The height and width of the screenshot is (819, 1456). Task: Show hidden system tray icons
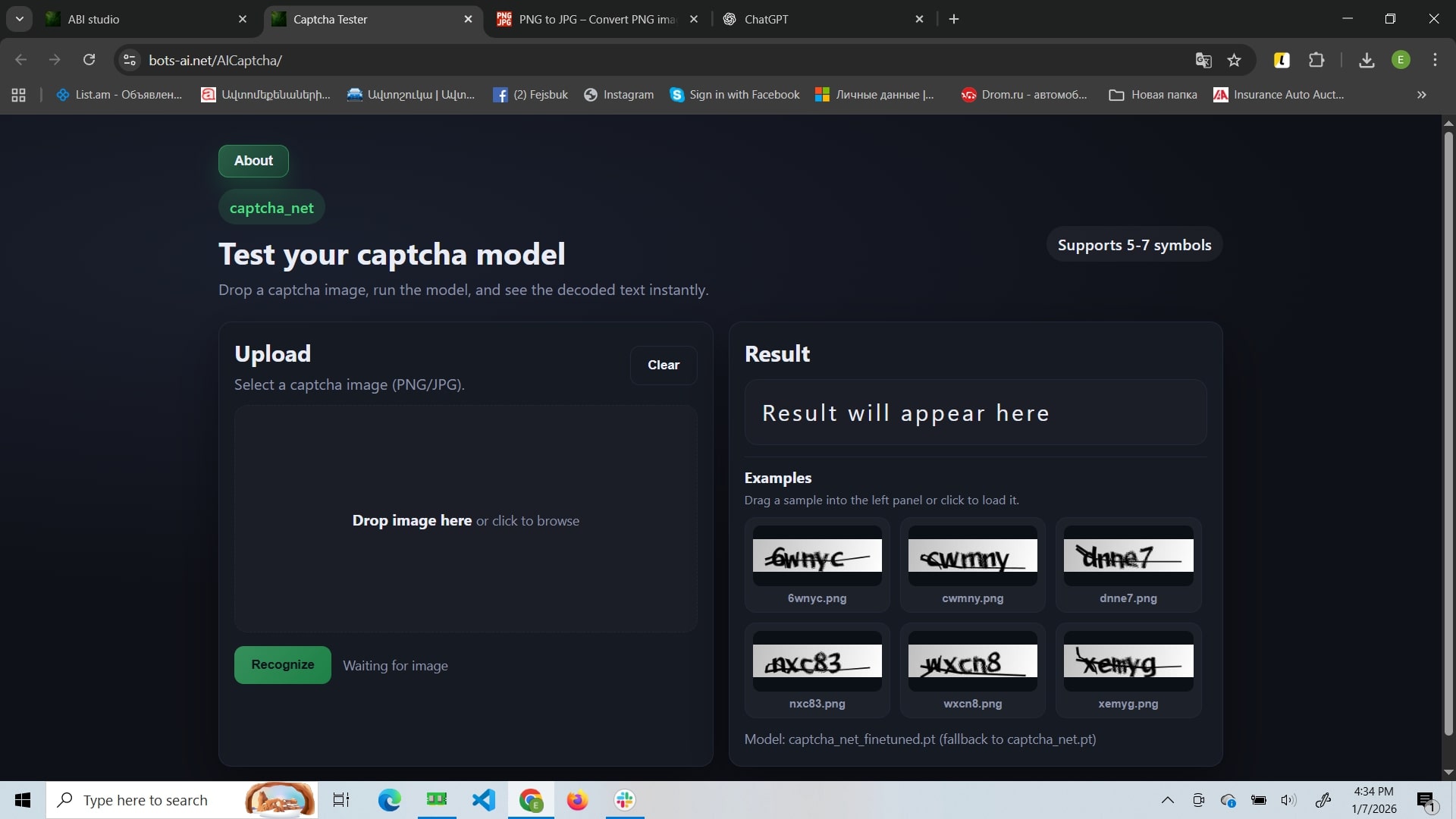(1168, 800)
